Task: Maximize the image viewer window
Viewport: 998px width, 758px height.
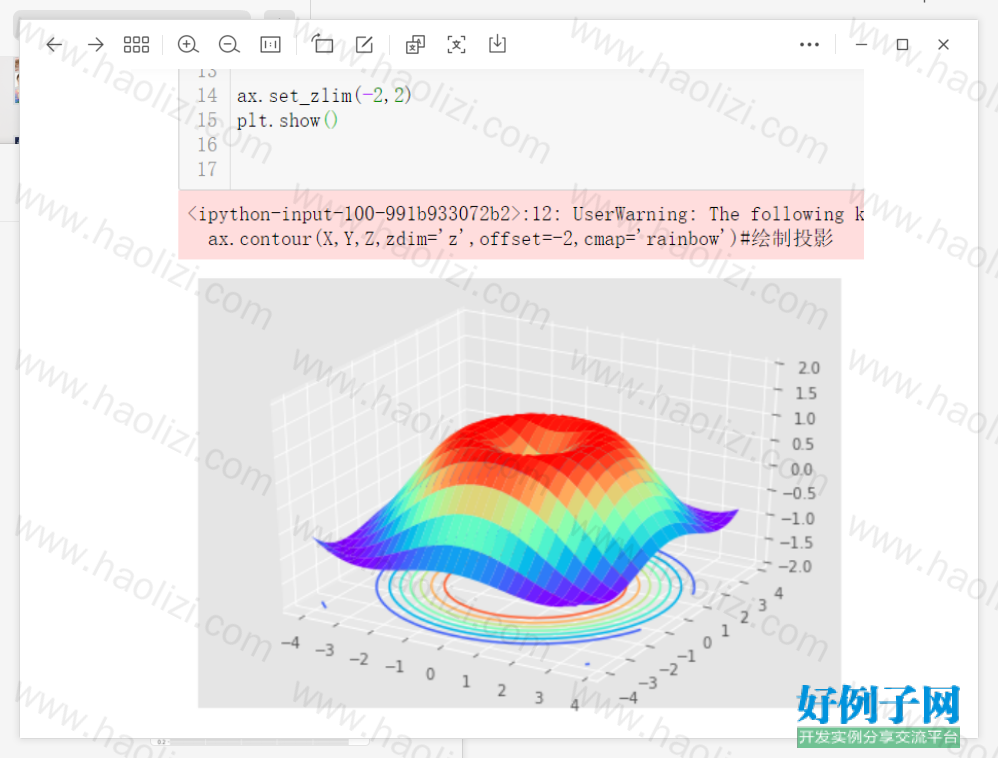Action: coord(902,45)
